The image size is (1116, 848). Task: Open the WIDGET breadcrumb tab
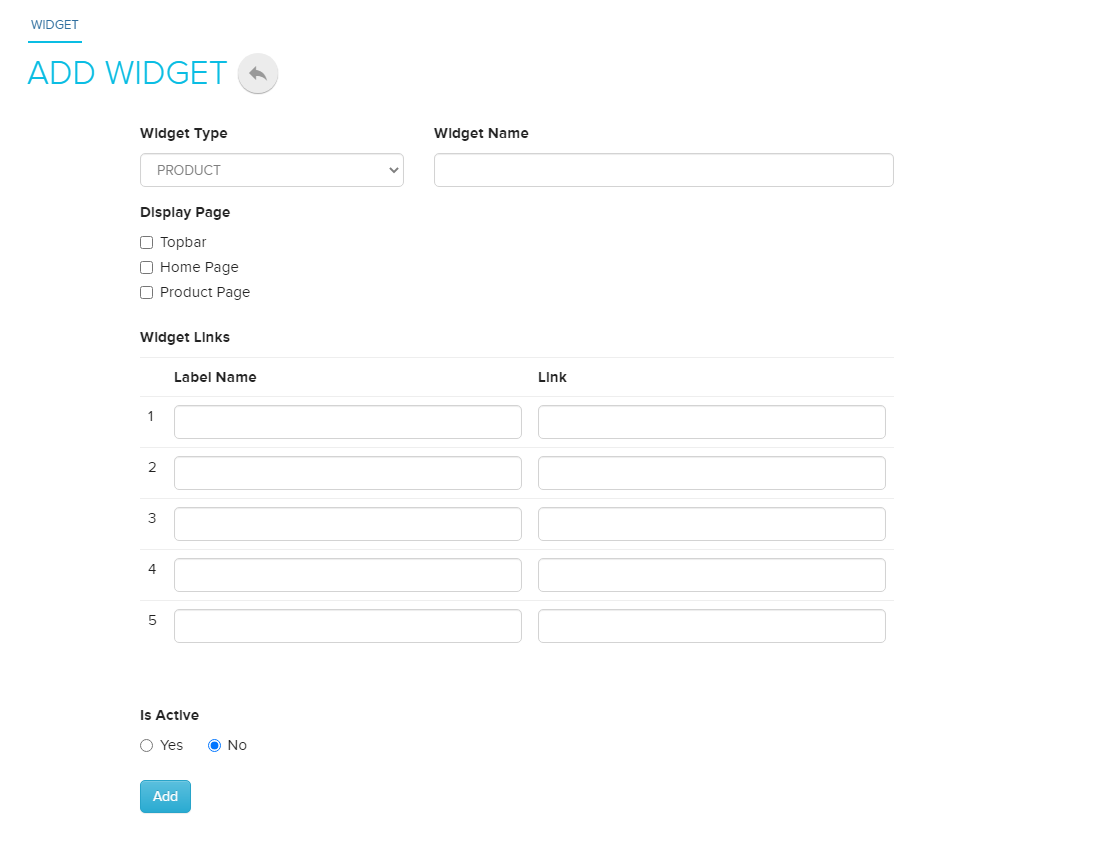(x=55, y=25)
